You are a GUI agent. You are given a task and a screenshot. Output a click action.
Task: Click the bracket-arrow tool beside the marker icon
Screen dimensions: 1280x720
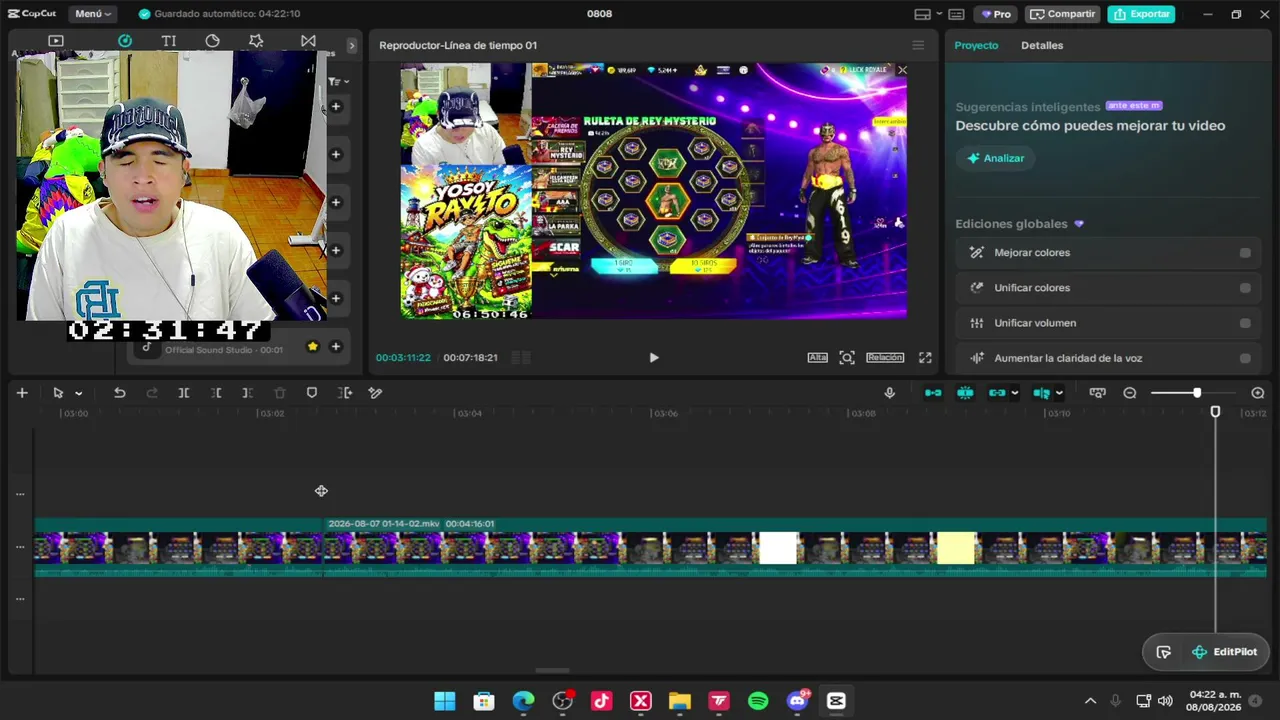(x=345, y=393)
